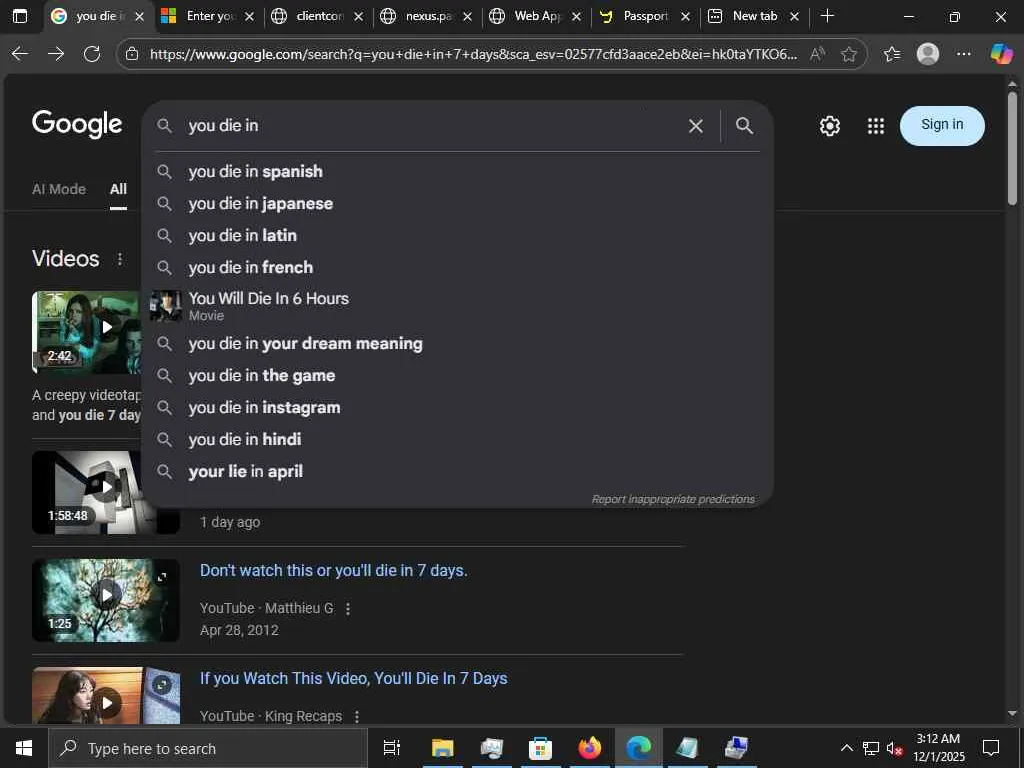
Task: Choose suggestion 'your lie in april'
Action: tap(458, 472)
